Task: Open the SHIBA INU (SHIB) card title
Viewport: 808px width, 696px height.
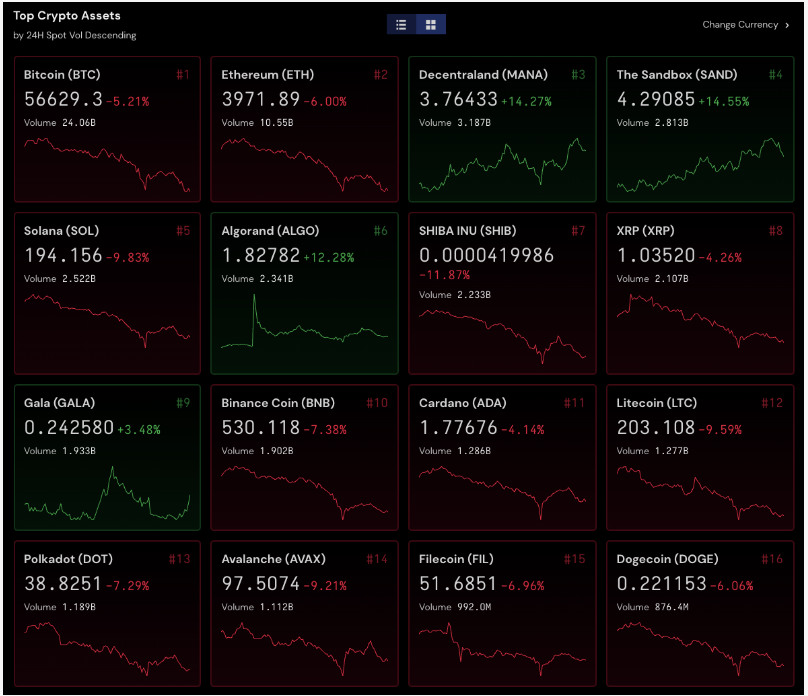Action: (467, 231)
